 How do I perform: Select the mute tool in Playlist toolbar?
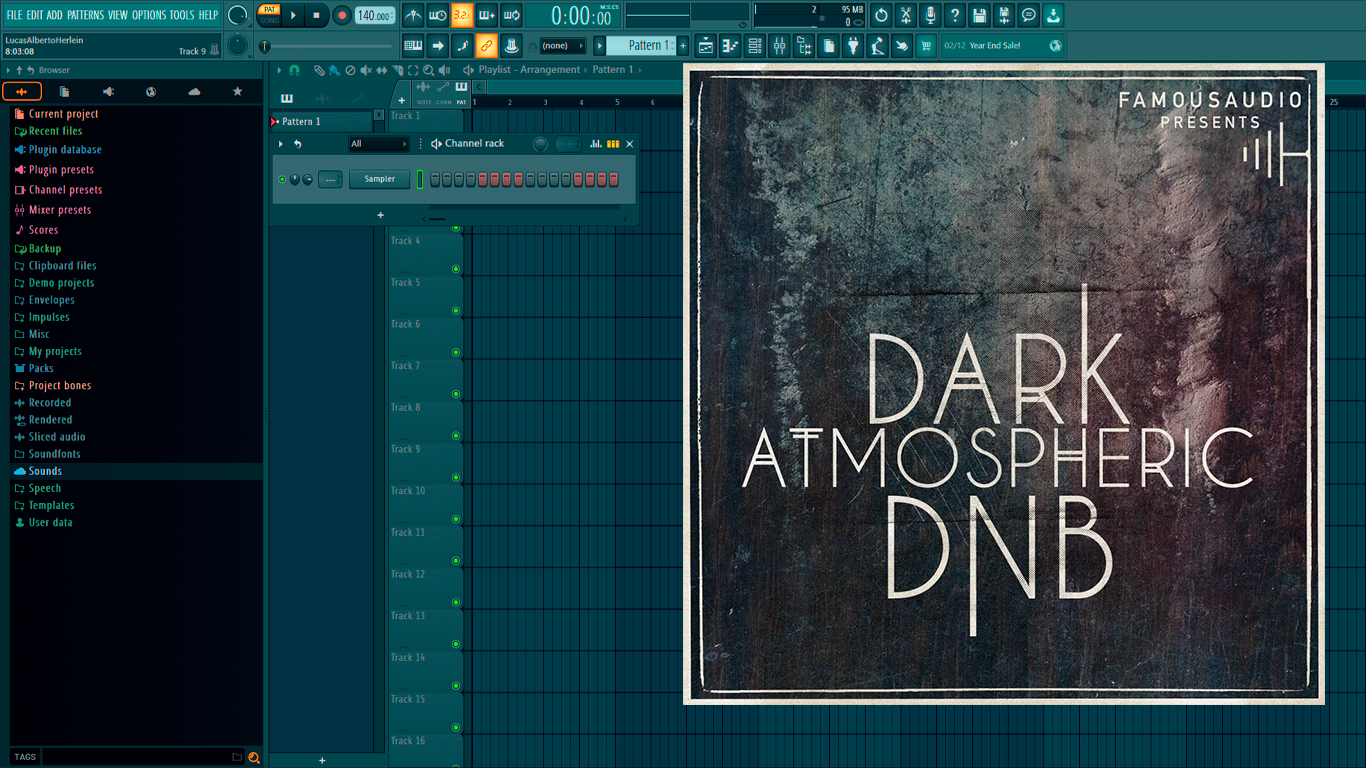[366, 70]
